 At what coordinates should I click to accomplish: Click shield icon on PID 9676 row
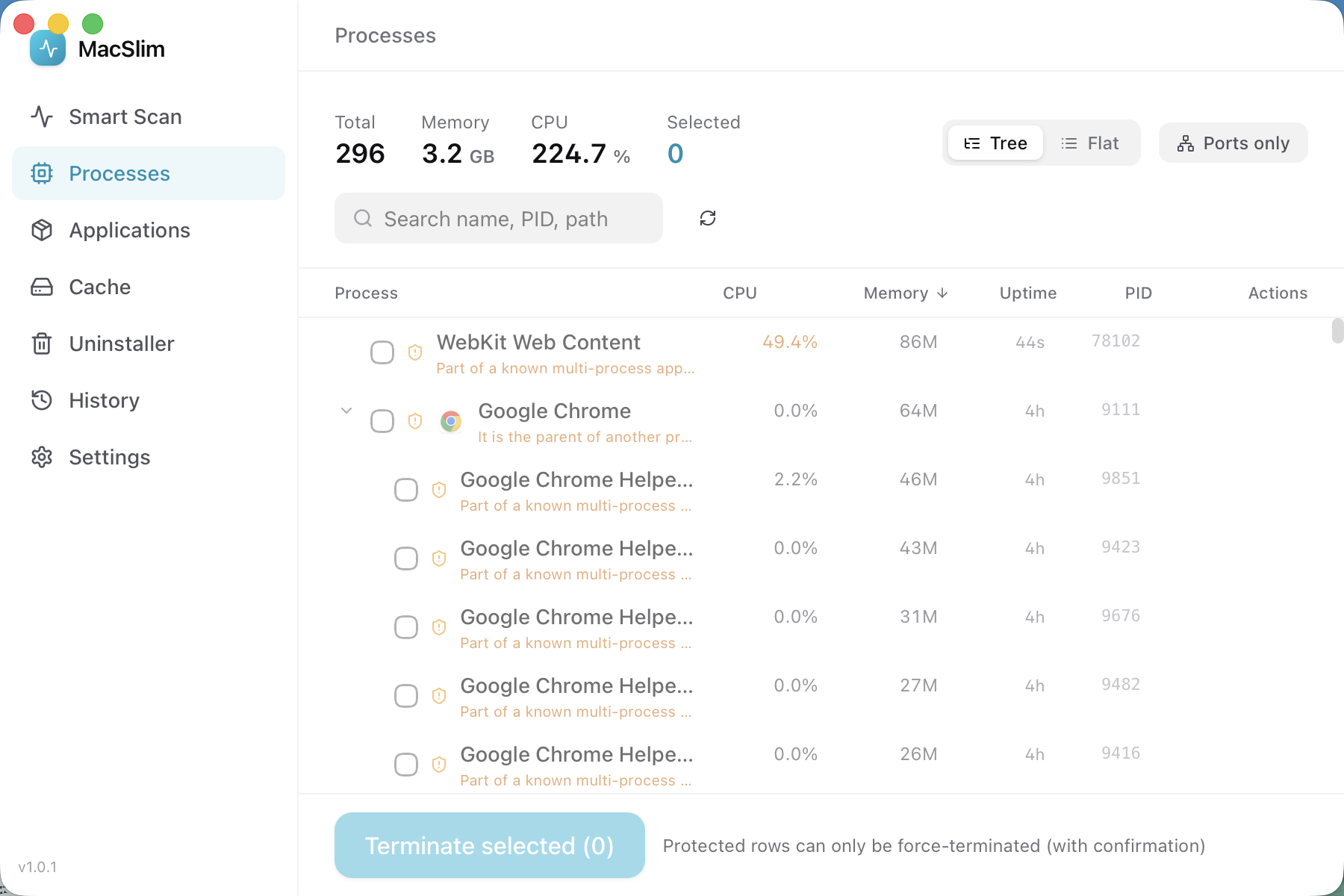pyautogui.click(x=439, y=627)
